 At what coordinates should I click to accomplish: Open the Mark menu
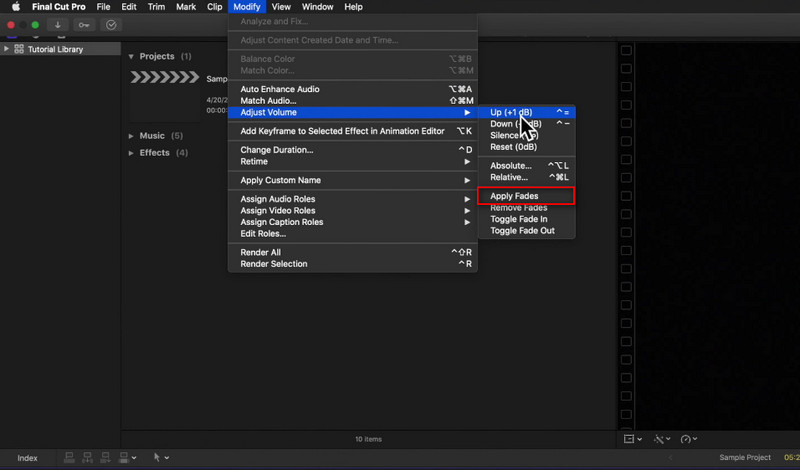pyautogui.click(x=186, y=7)
